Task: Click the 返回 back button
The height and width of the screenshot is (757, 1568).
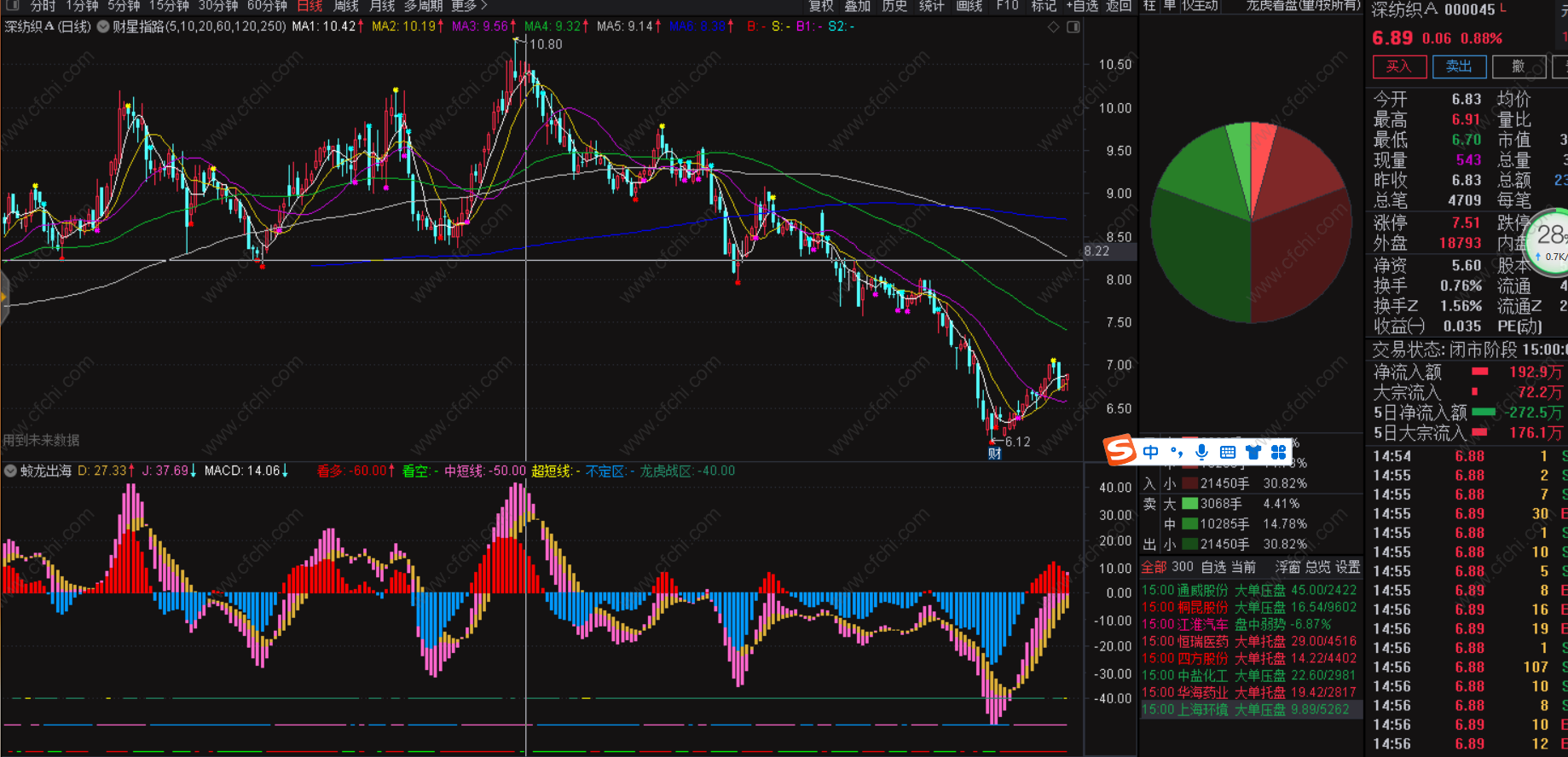Action: (x=1119, y=6)
